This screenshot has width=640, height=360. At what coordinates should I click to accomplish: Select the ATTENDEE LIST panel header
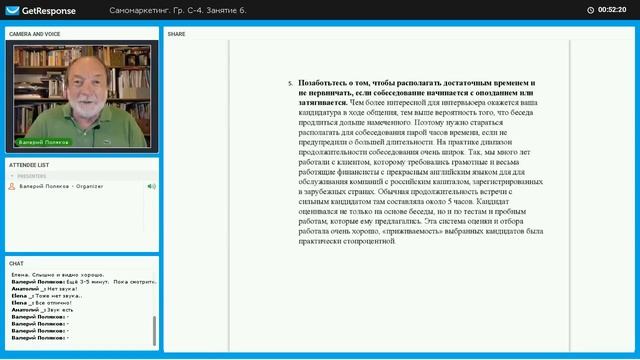pyautogui.click(x=29, y=165)
